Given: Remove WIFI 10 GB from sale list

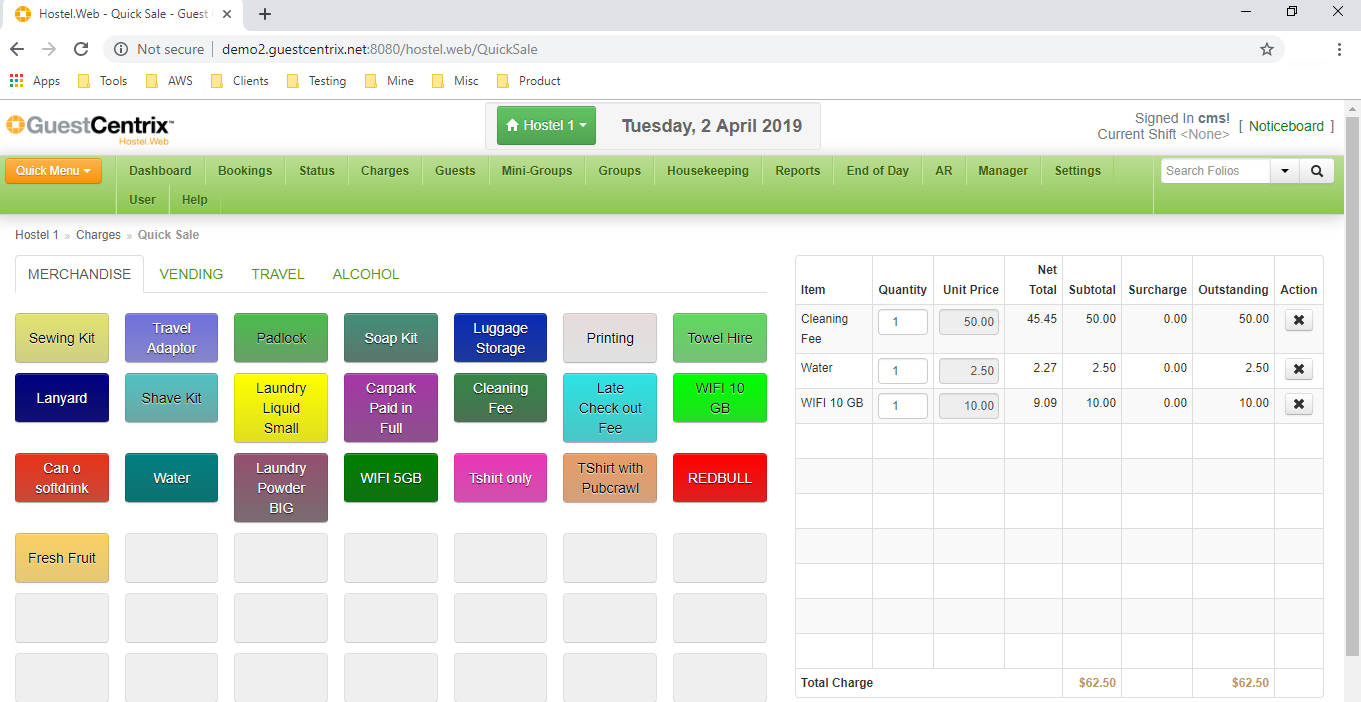Looking at the screenshot, I should (1298, 404).
